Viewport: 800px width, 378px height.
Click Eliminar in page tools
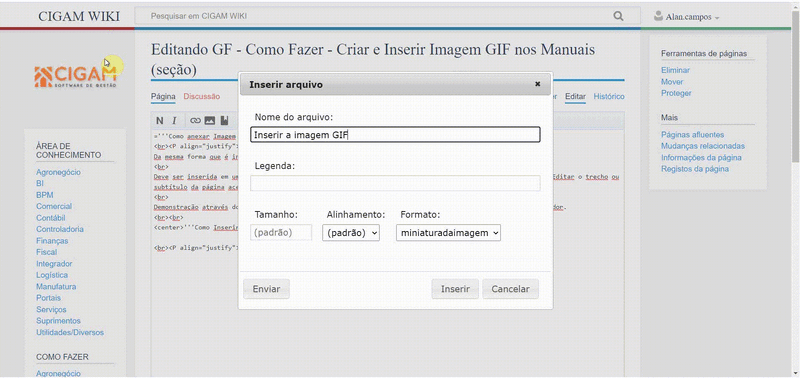coord(675,70)
